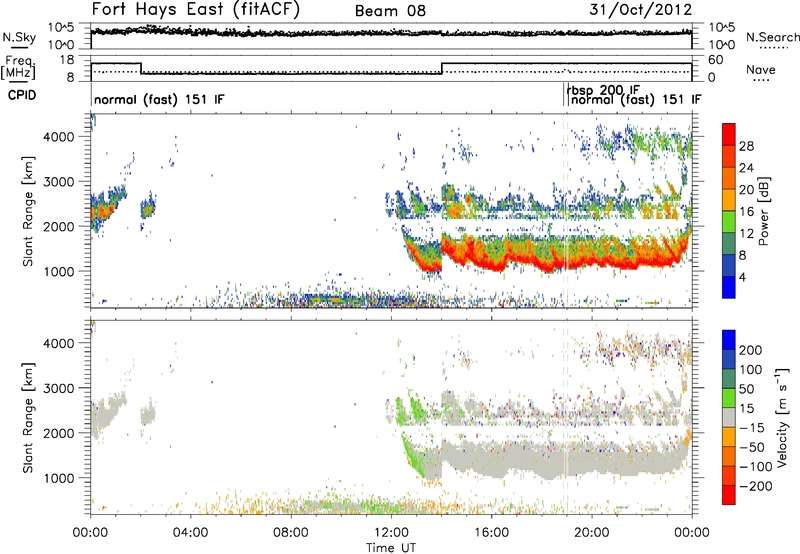
Task: Click the 'Beam 08' label
Action: [x=390, y=11]
